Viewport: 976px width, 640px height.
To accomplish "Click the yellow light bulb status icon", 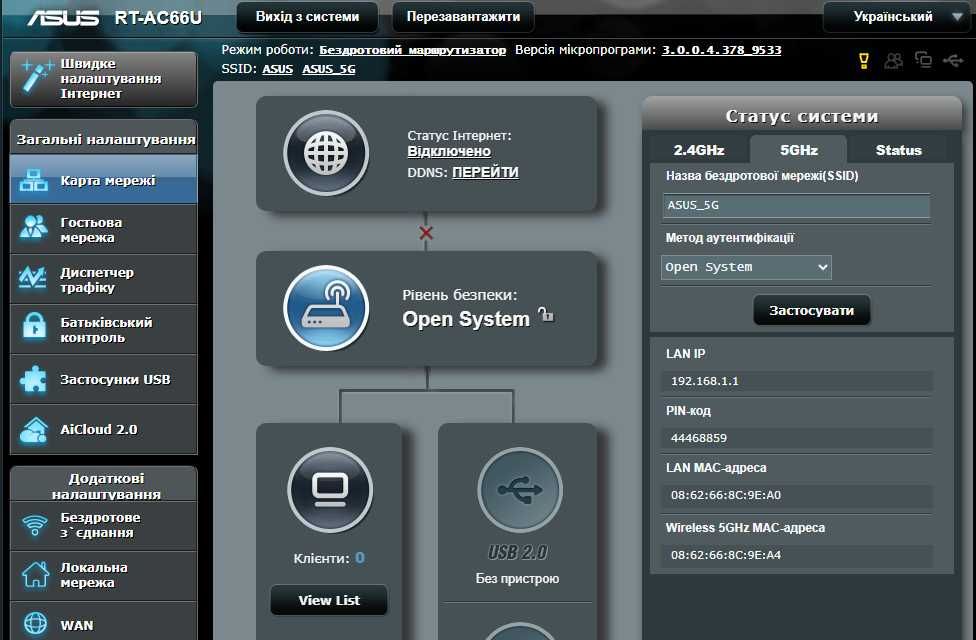I will [x=864, y=60].
